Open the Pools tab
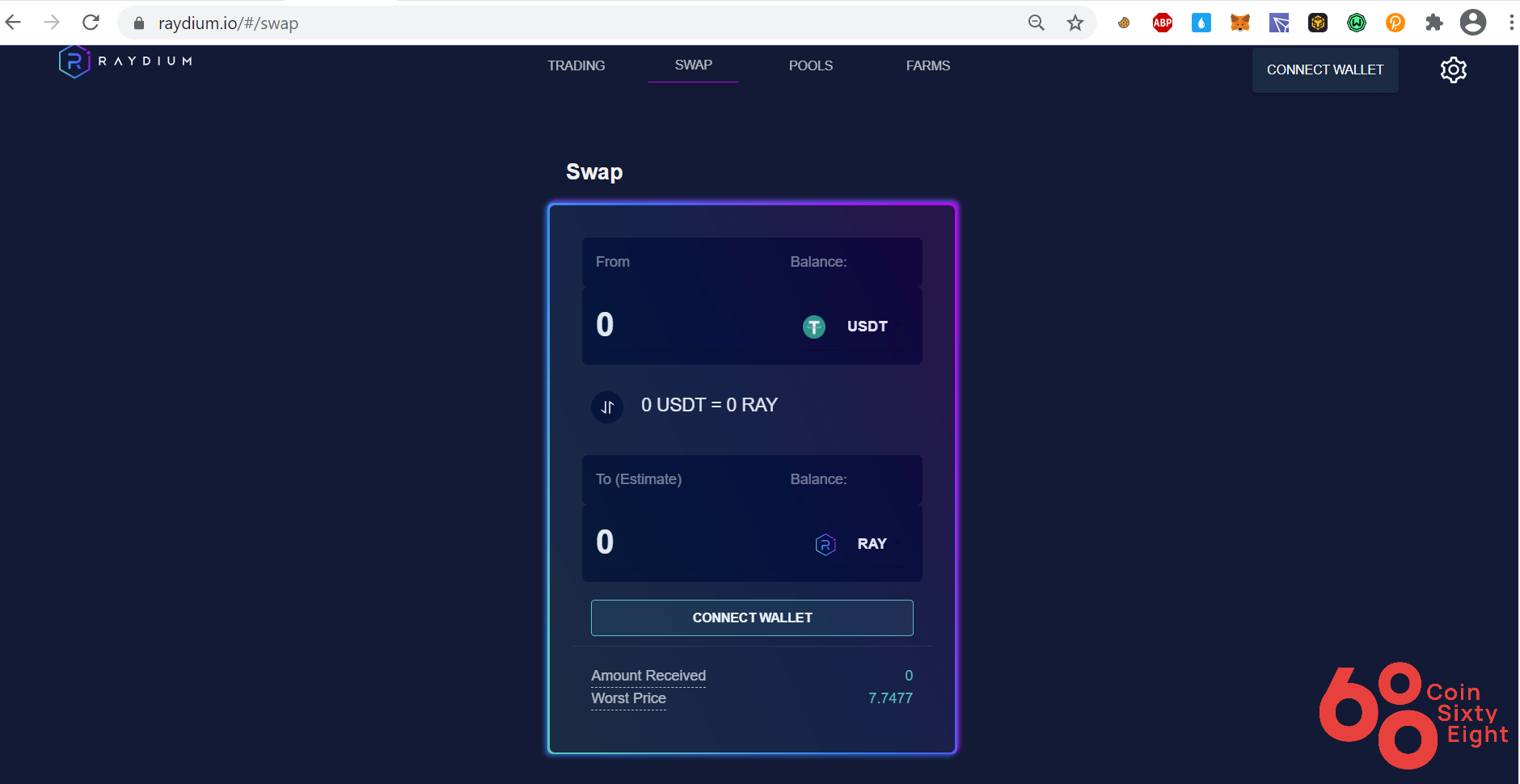This screenshot has width=1520, height=784. click(x=811, y=65)
